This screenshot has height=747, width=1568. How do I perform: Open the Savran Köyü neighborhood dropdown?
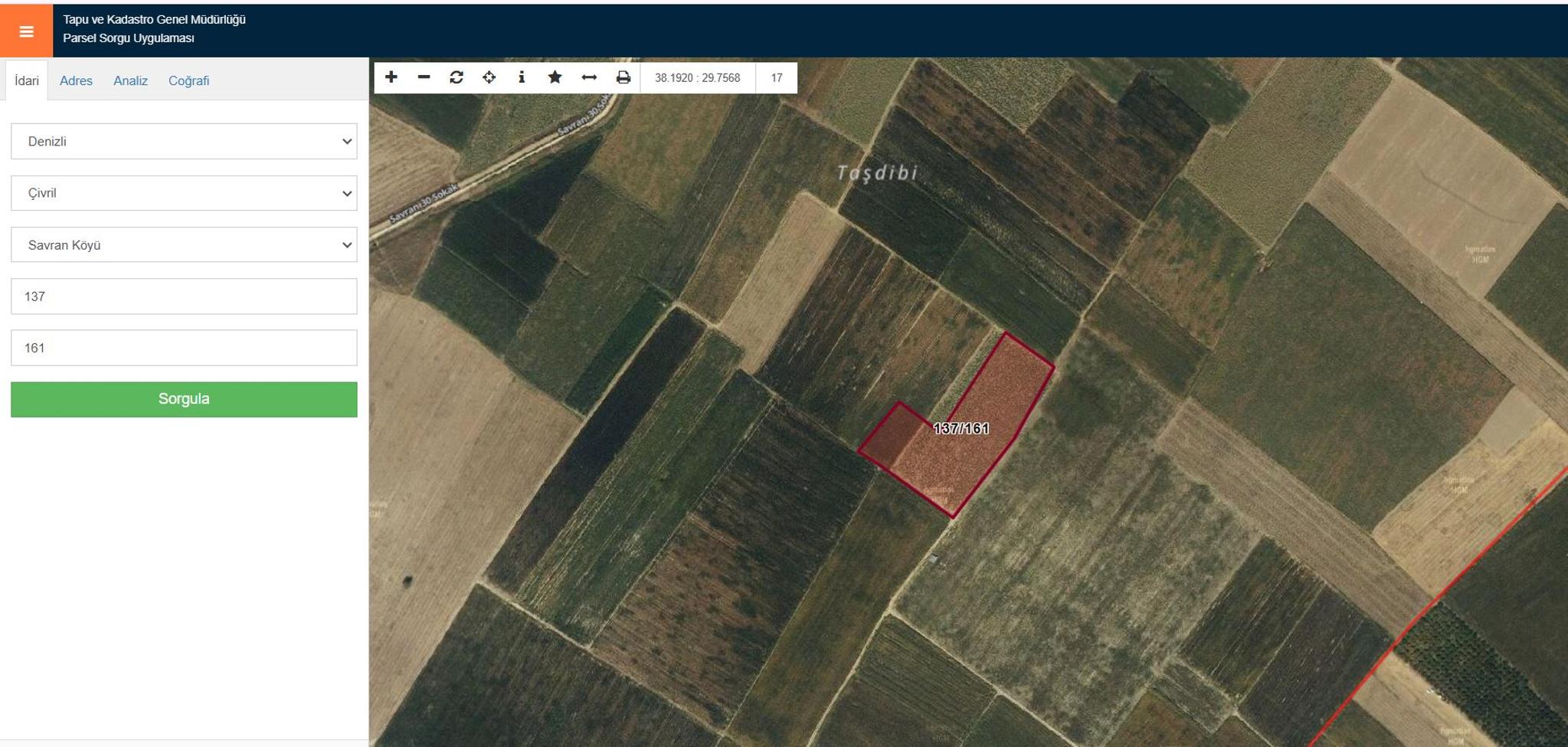tap(184, 245)
